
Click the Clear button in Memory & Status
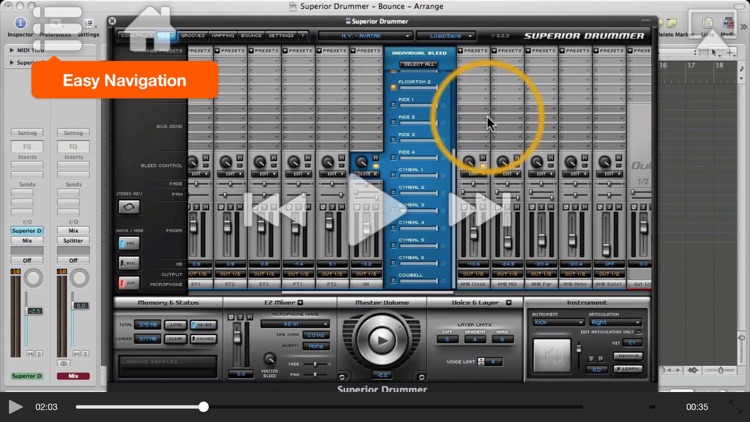[x=176, y=339]
